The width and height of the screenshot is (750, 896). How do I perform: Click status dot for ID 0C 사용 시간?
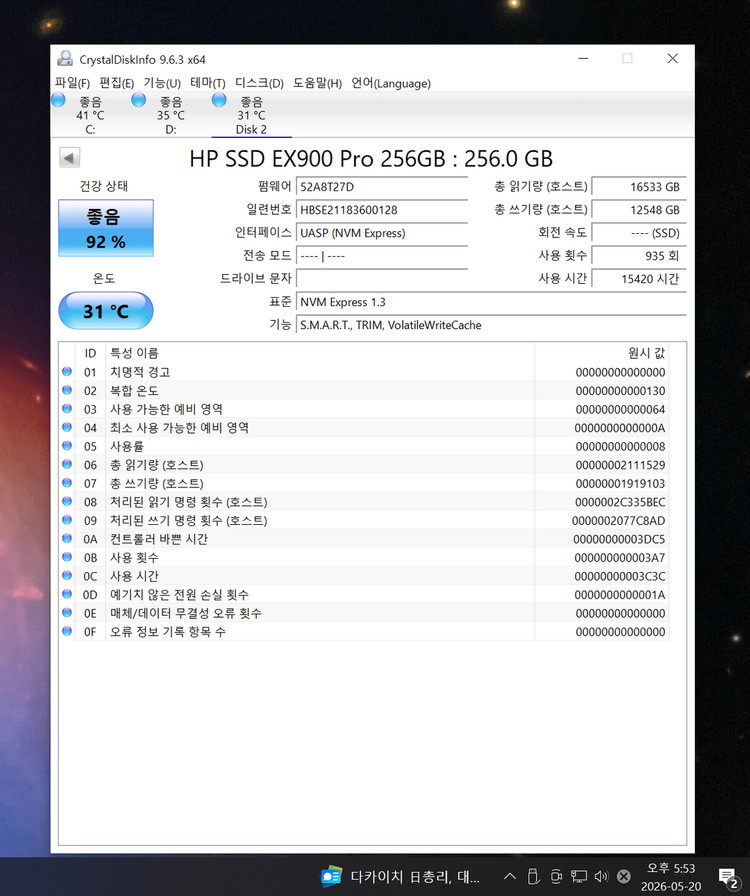point(67,575)
